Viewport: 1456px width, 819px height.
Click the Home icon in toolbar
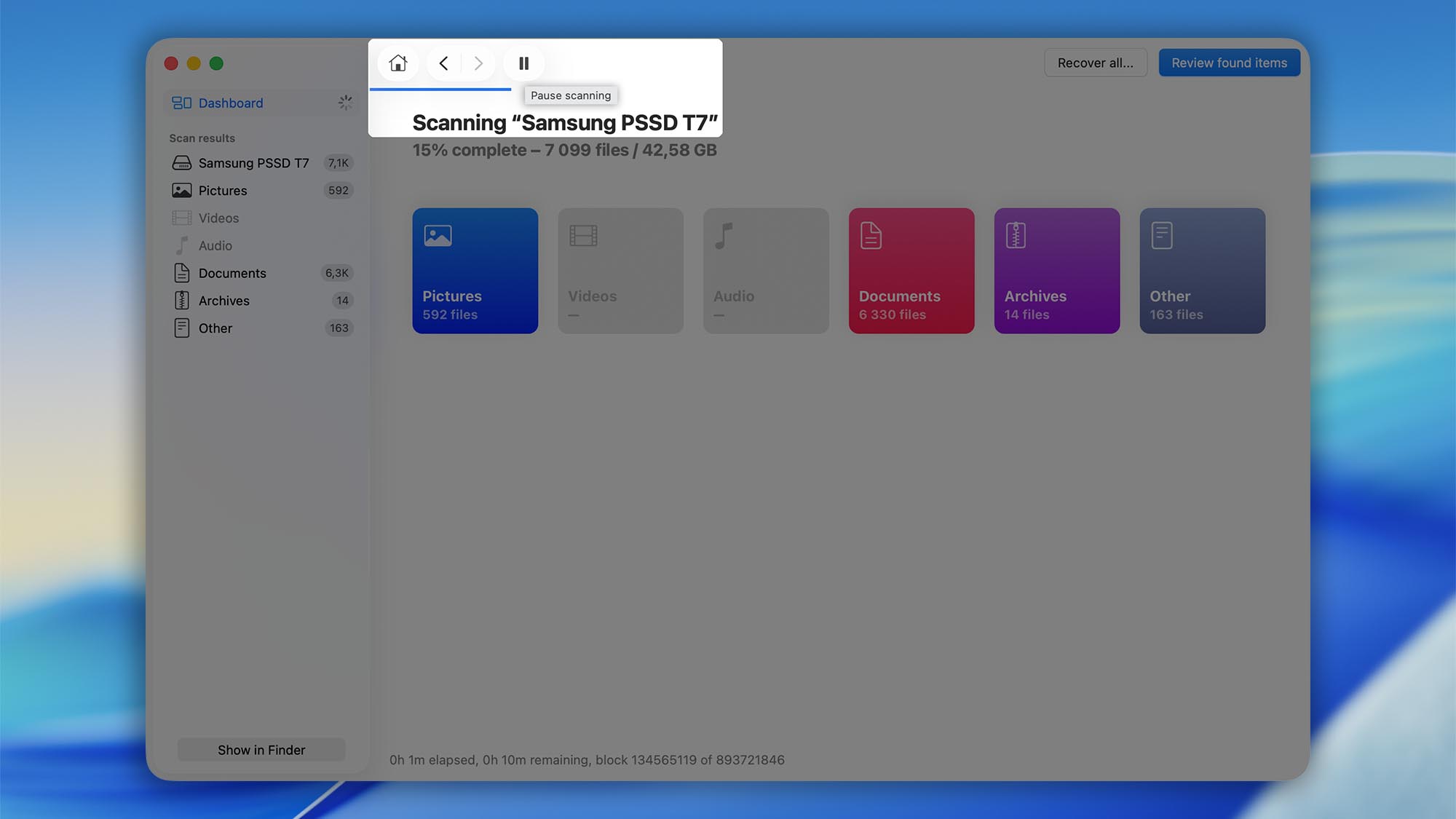point(397,63)
